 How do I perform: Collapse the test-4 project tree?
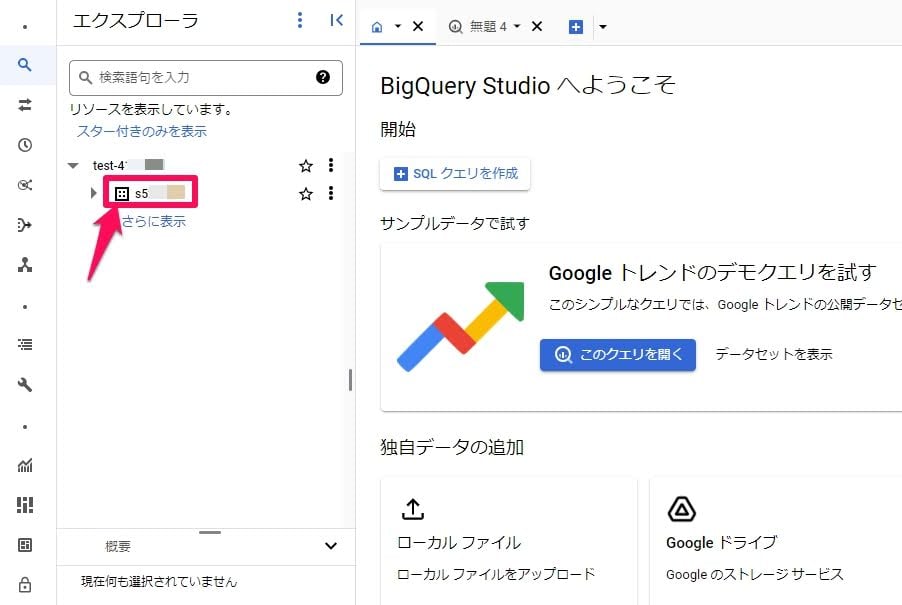tap(73, 166)
